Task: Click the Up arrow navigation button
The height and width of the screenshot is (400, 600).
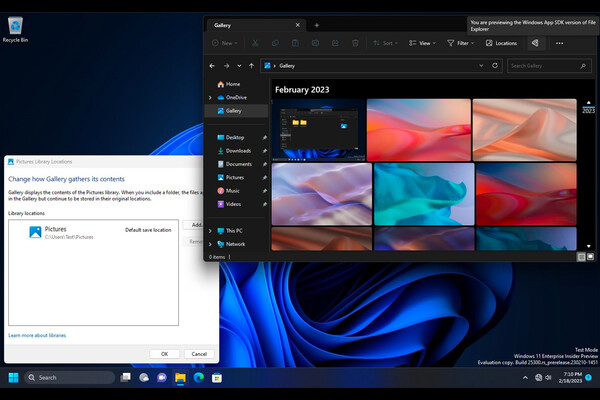Action: point(250,65)
